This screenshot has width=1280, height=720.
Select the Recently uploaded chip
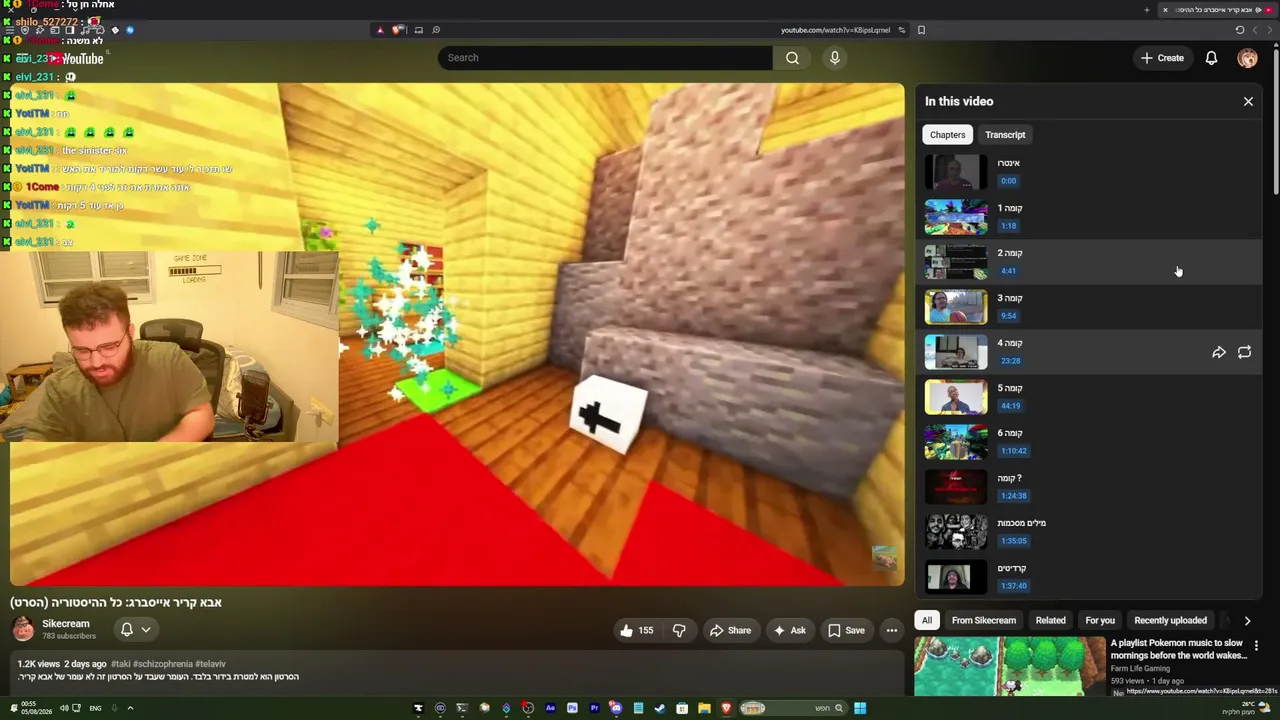point(1170,620)
